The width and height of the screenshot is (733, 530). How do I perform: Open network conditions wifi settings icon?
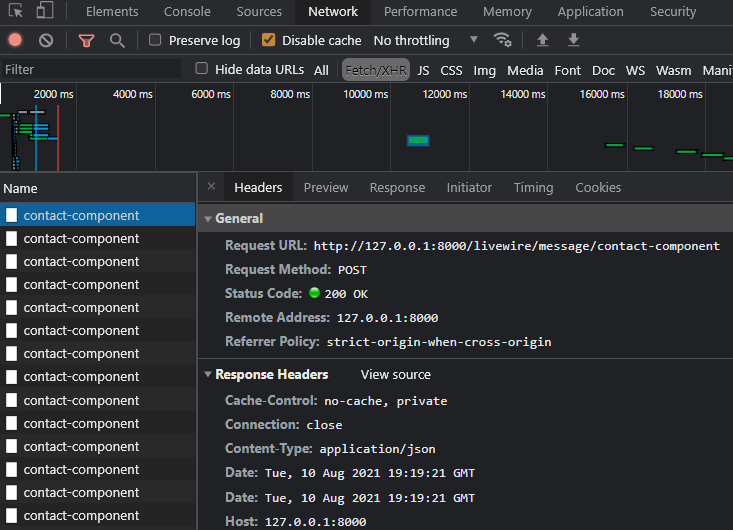tap(503, 40)
